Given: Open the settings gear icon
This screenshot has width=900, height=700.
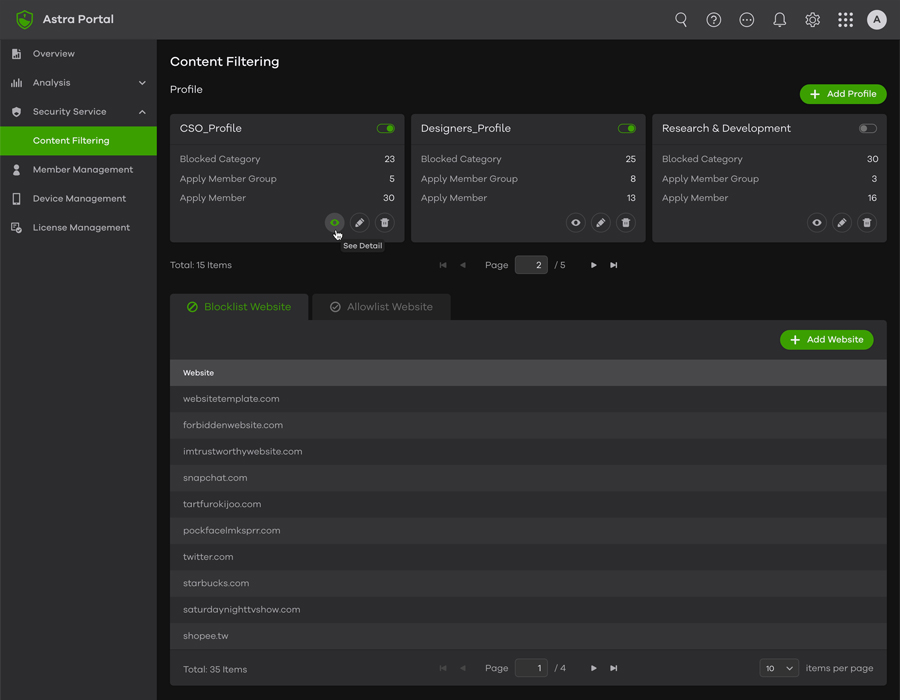Looking at the screenshot, I should [813, 20].
